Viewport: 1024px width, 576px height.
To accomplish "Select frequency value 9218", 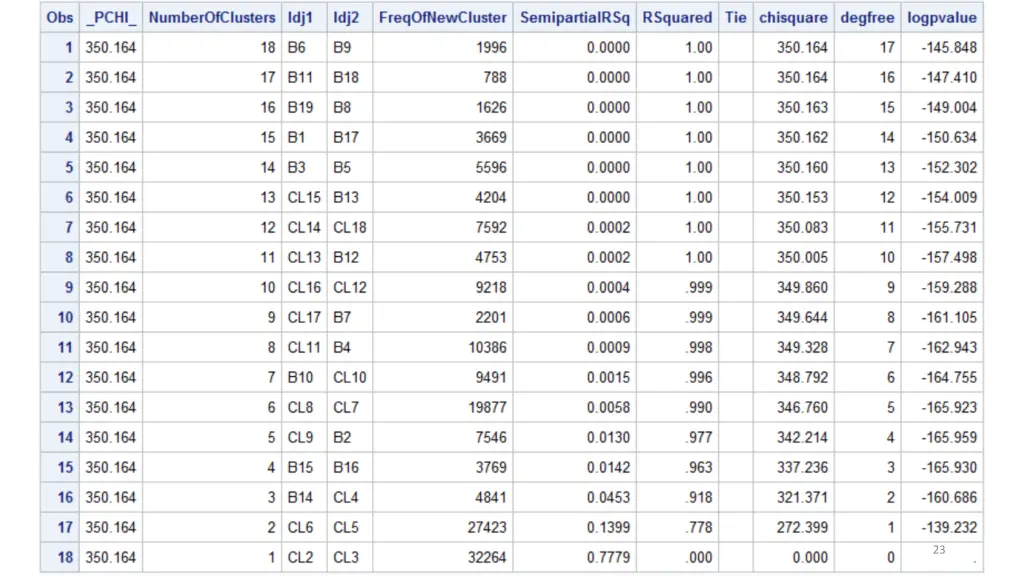I will click(x=491, y=288).
